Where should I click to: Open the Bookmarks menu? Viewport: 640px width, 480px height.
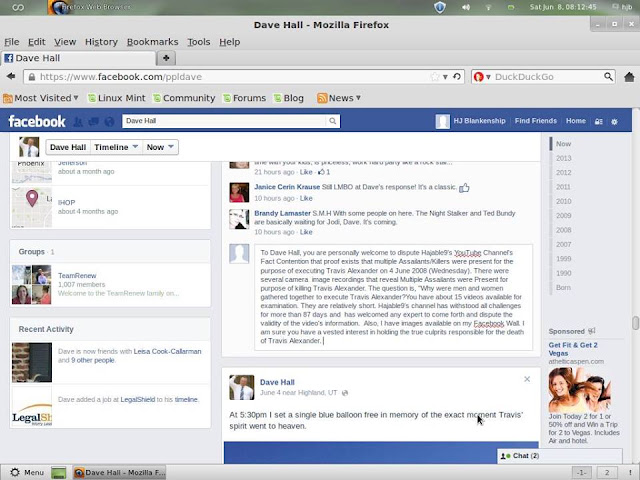[x=152, y=42]
